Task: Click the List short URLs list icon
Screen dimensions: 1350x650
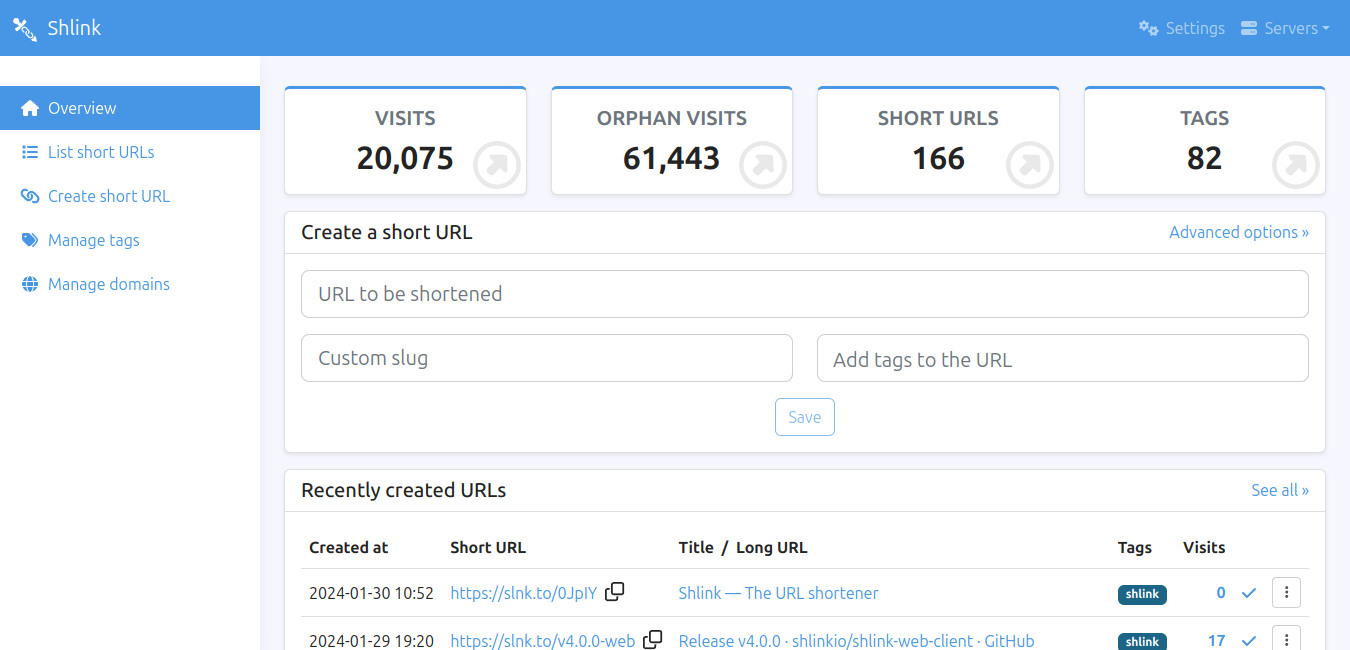Action: pos(29,151)
